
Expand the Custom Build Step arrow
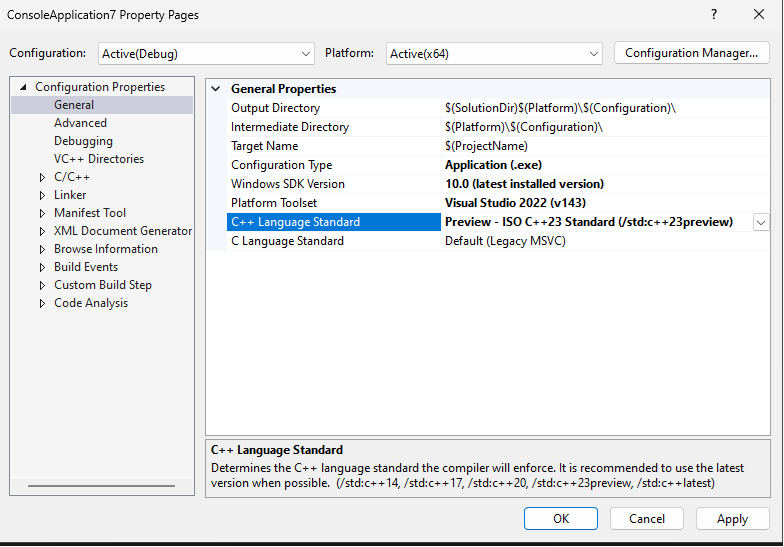point(42,286)
